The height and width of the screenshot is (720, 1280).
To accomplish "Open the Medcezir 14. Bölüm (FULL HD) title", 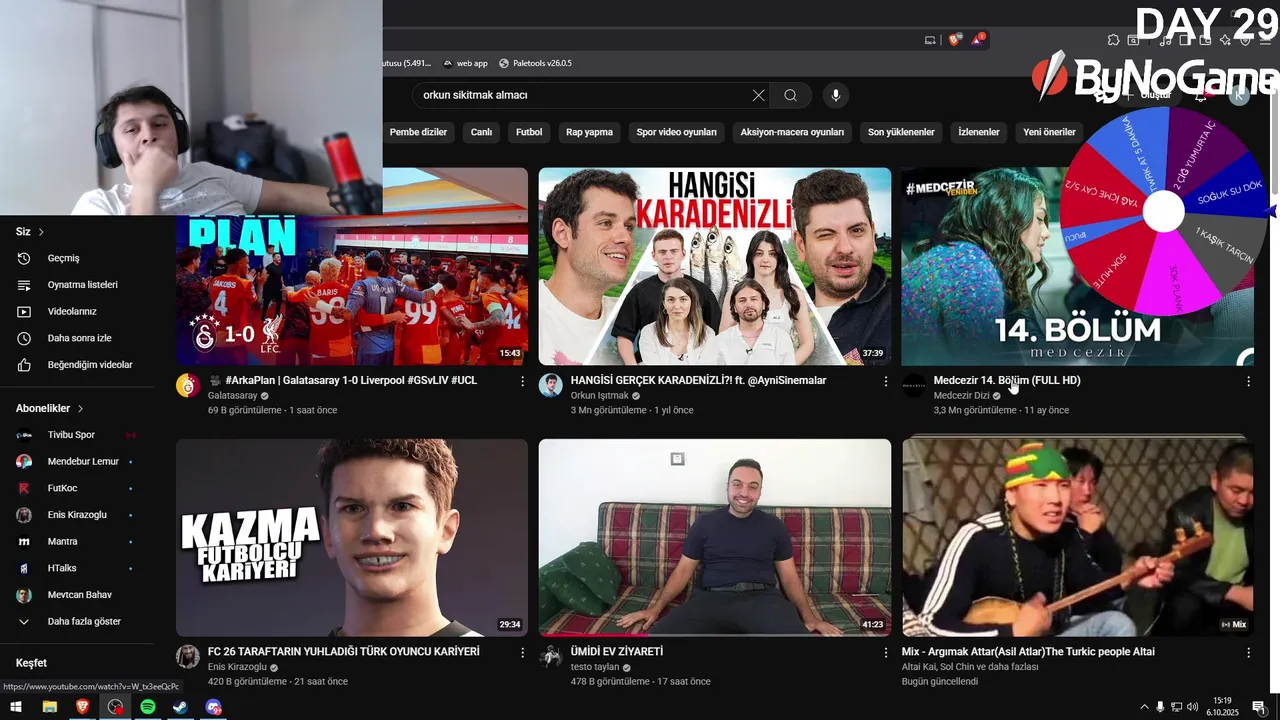I will pyautogui.click(x=1007, y=380).
